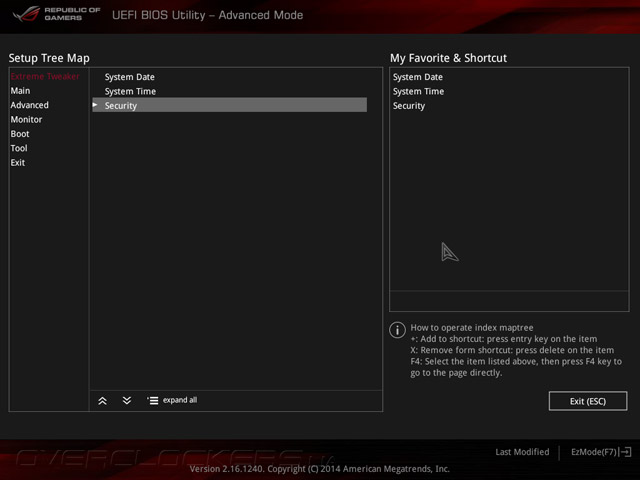This screenshot has width=640, height=480.
Task: Expand the highlighted Security entry arrow
Action: tap(95, 105)
